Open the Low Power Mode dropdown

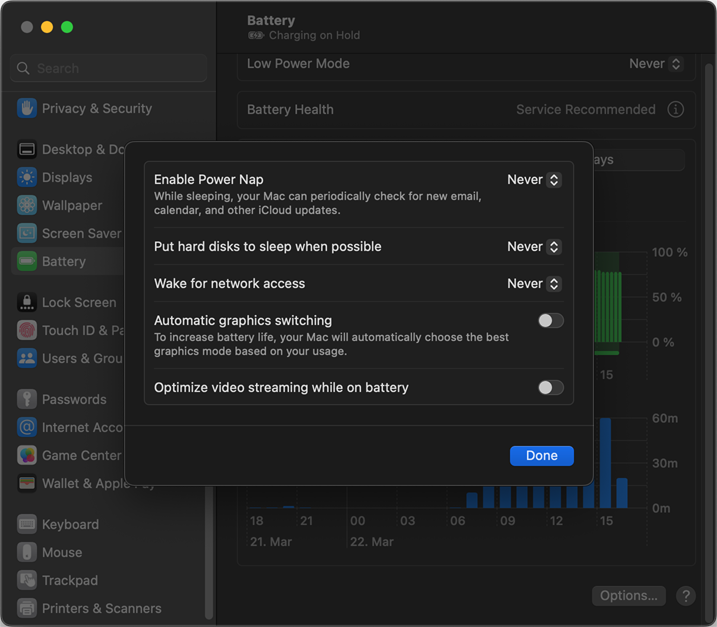656,64
